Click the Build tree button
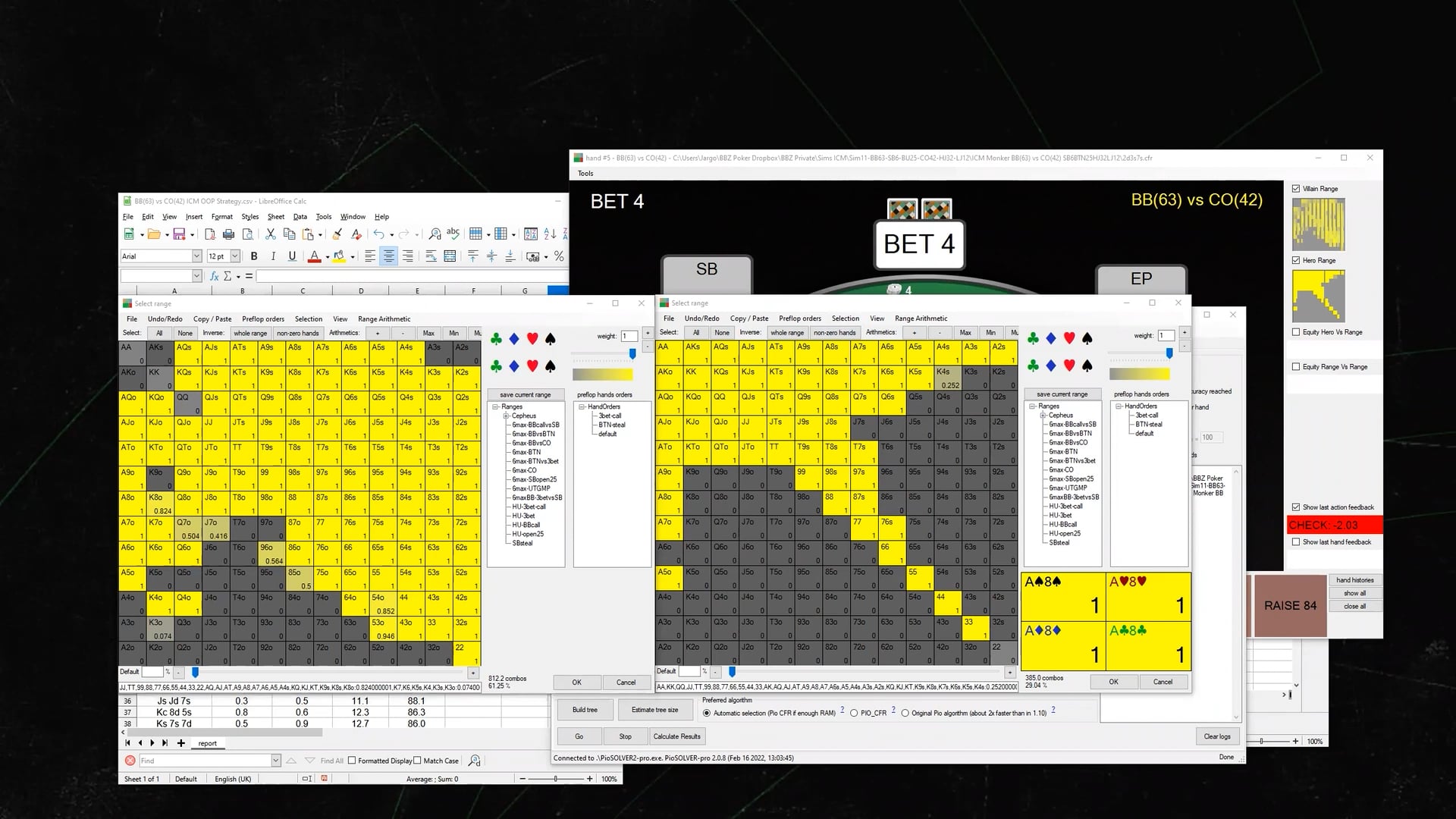This screenshot has height=819, width=1456. click(585, 710)
